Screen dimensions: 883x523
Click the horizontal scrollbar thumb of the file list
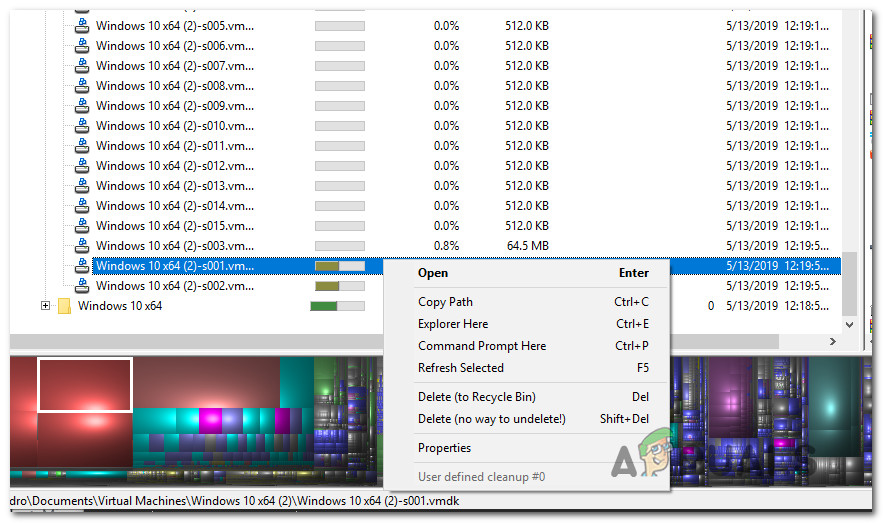[x=394, y=342]
